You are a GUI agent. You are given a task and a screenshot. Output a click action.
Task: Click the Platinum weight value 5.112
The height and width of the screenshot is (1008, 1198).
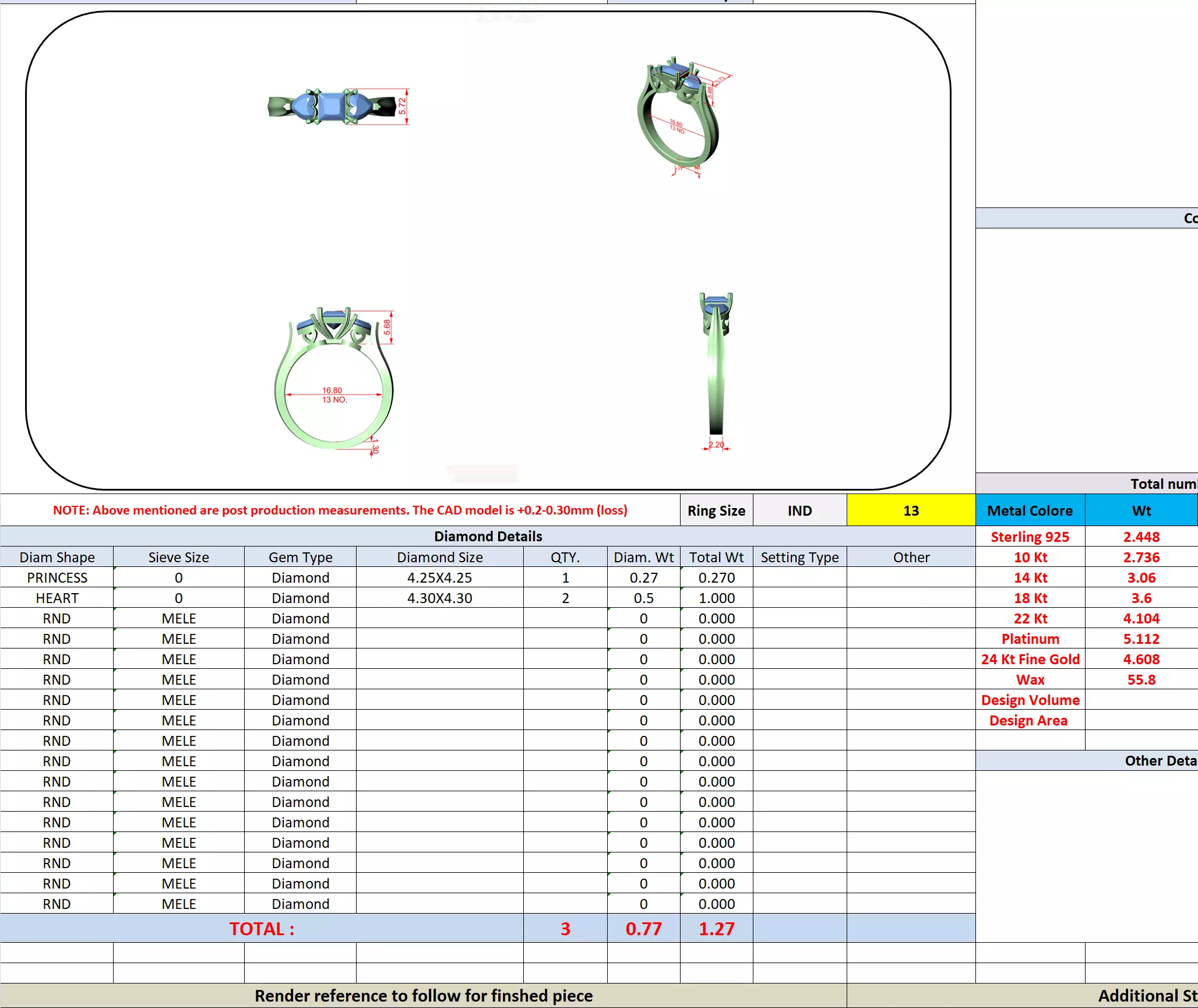[x=1141, y=639]
